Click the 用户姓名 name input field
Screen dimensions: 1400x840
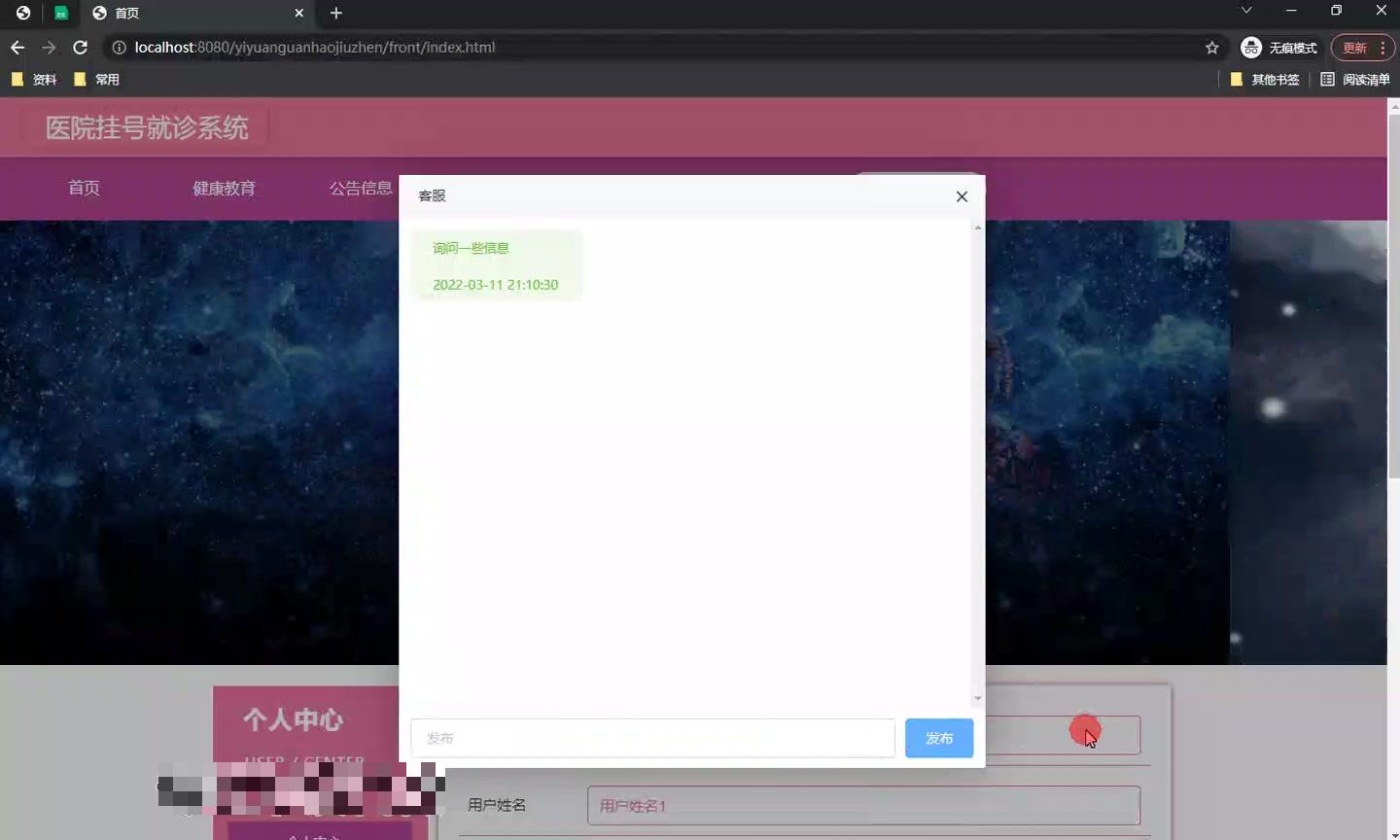(863, 805)
